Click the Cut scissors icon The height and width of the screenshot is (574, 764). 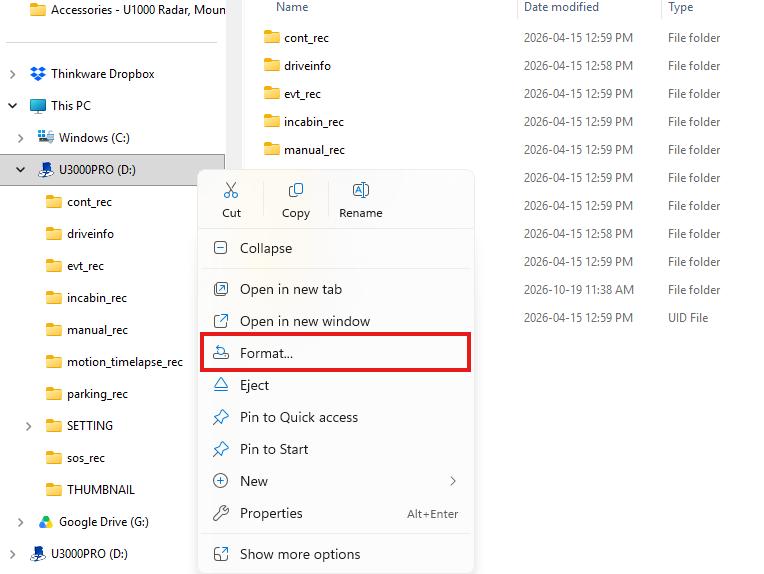[231, 190]
